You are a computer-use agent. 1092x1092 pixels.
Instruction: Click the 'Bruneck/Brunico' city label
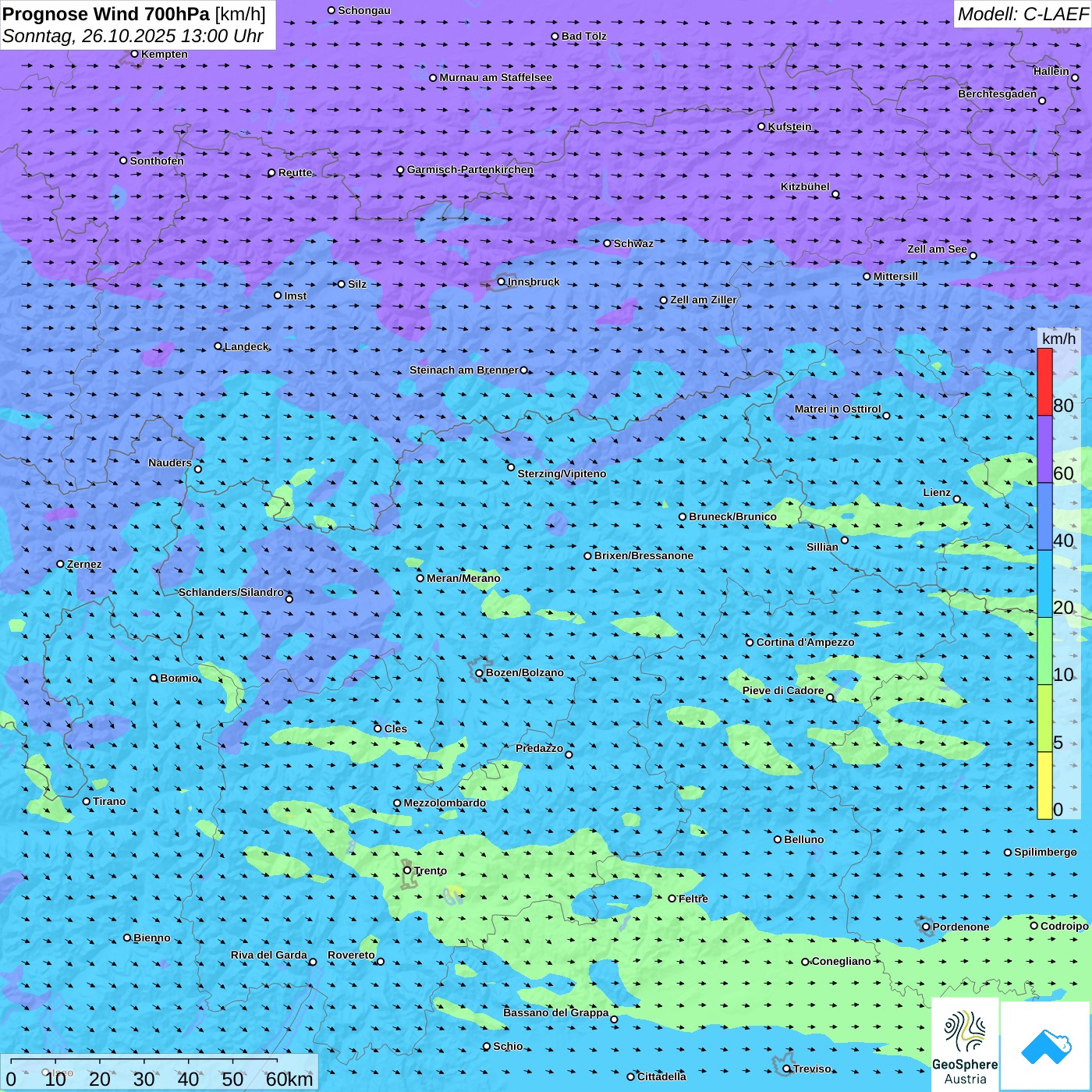(733, 516)
